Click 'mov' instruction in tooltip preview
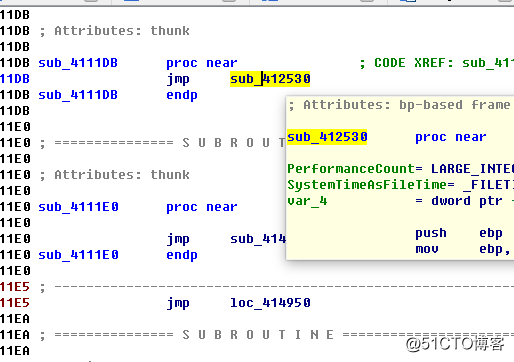514x362 pixels. pos(427,249)
